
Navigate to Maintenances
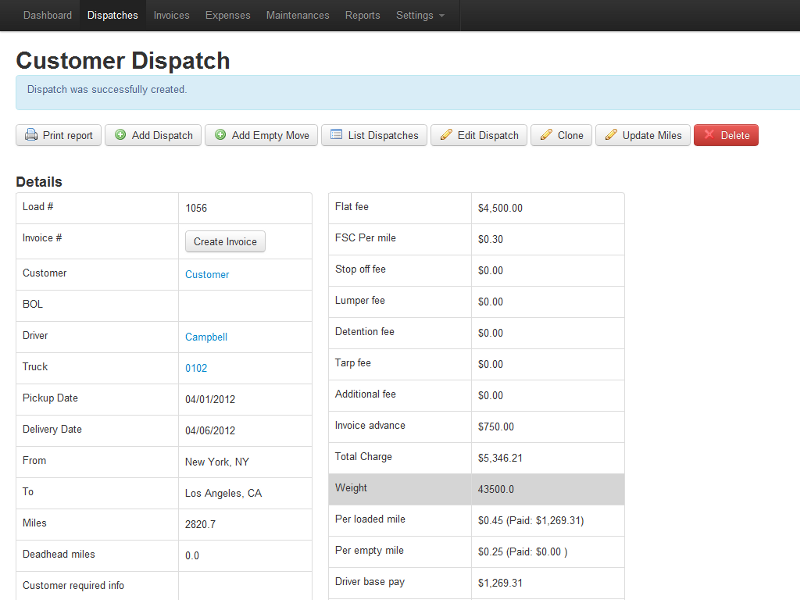[x=297, y=15]
